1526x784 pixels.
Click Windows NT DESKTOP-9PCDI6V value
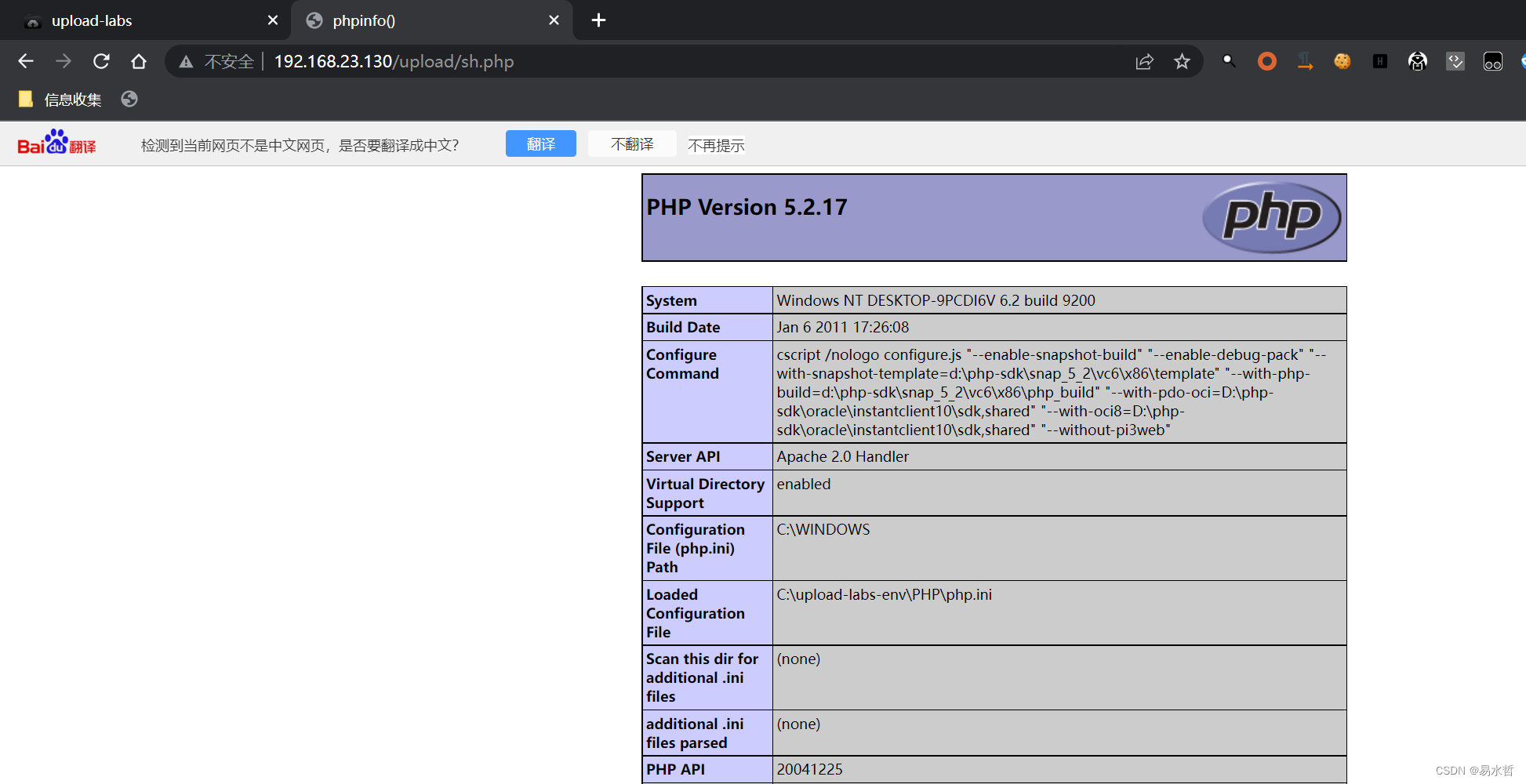coord(936,300)
